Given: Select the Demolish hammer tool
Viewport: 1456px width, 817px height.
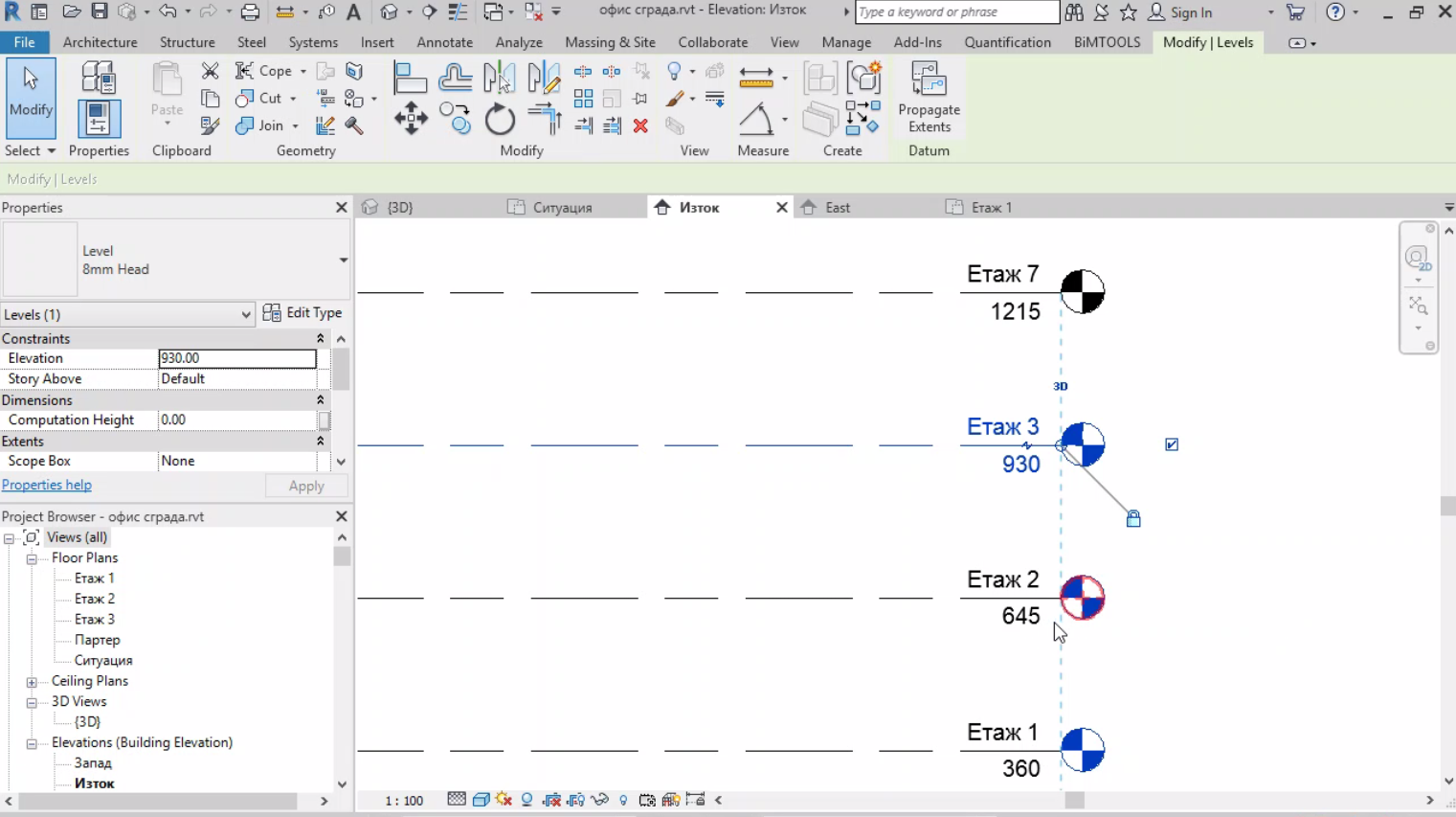Looking at the screenshot, I should coord(354,125).
